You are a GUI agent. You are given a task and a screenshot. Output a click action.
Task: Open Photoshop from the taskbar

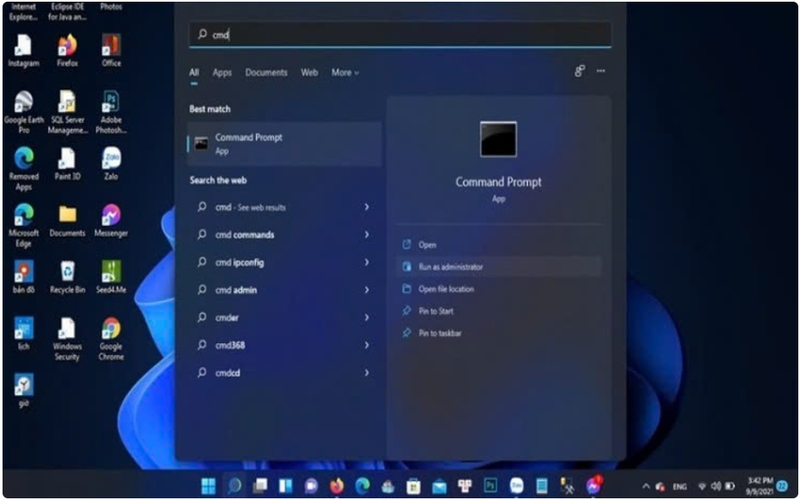tap(490, 486)
